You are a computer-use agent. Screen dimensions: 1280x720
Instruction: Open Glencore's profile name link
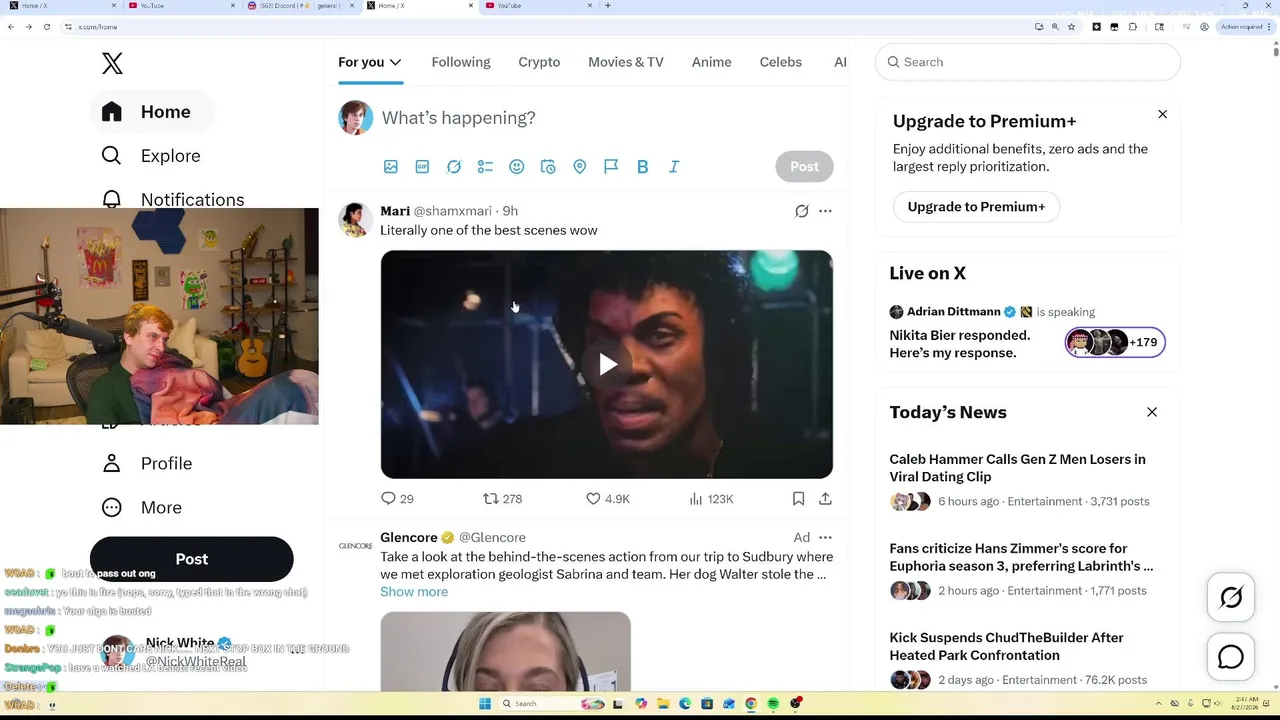coord(409,537)
